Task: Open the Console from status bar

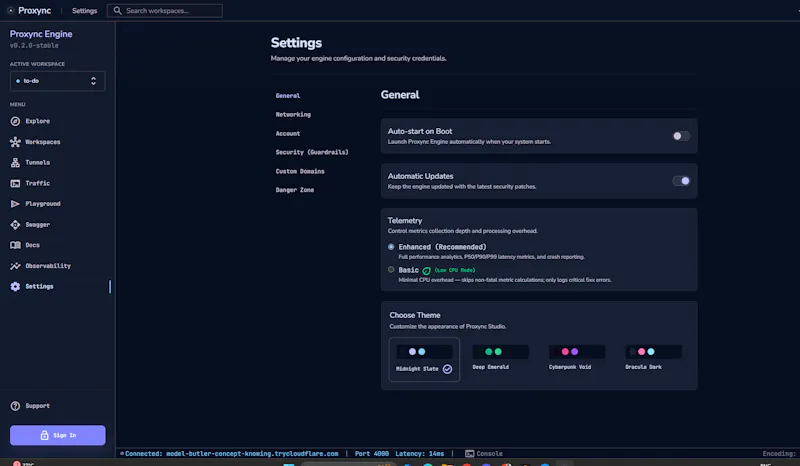Action: tap(484, 453)
